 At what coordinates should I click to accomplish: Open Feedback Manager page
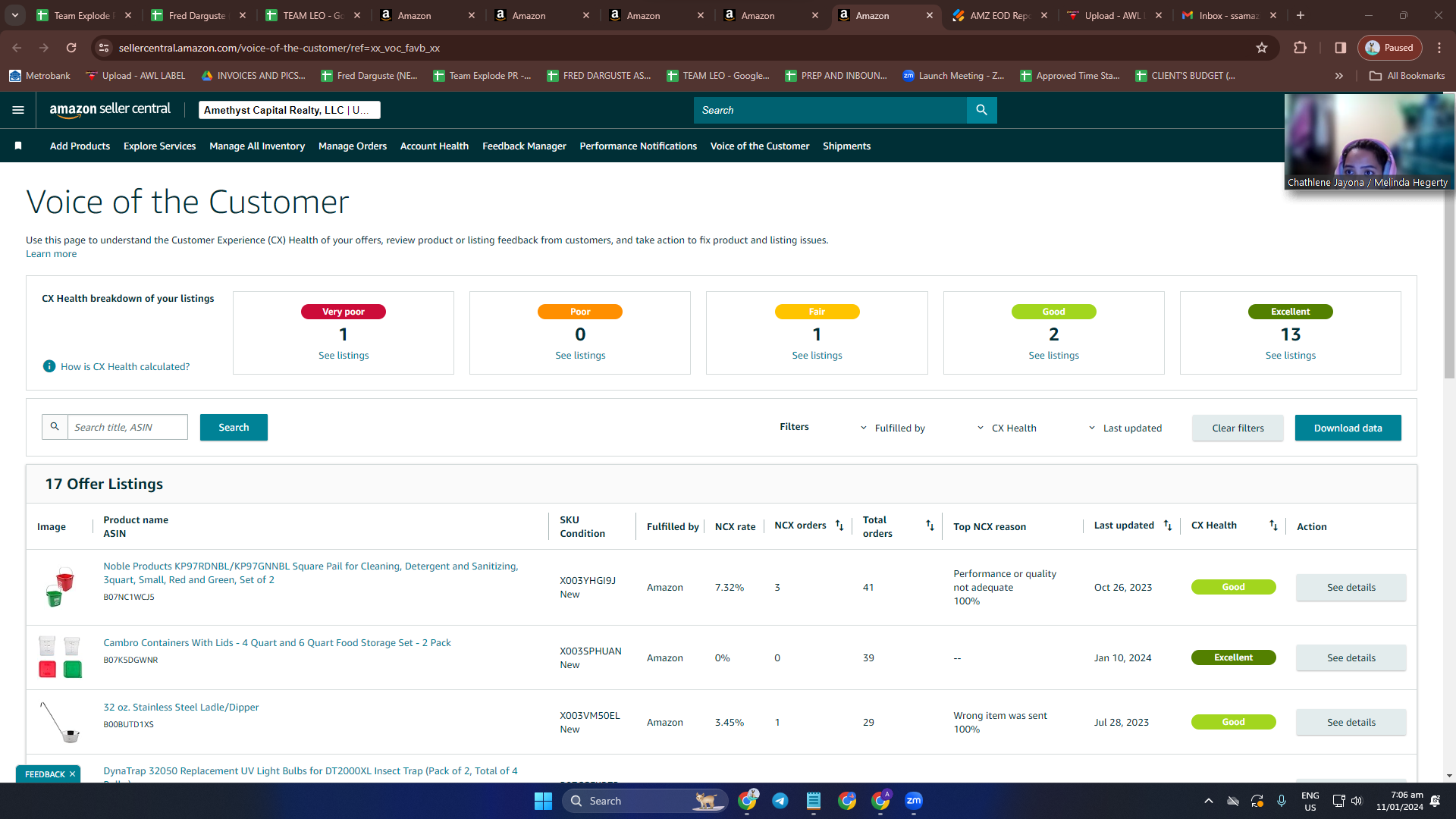pyautogui.click(x=524, y=146)
